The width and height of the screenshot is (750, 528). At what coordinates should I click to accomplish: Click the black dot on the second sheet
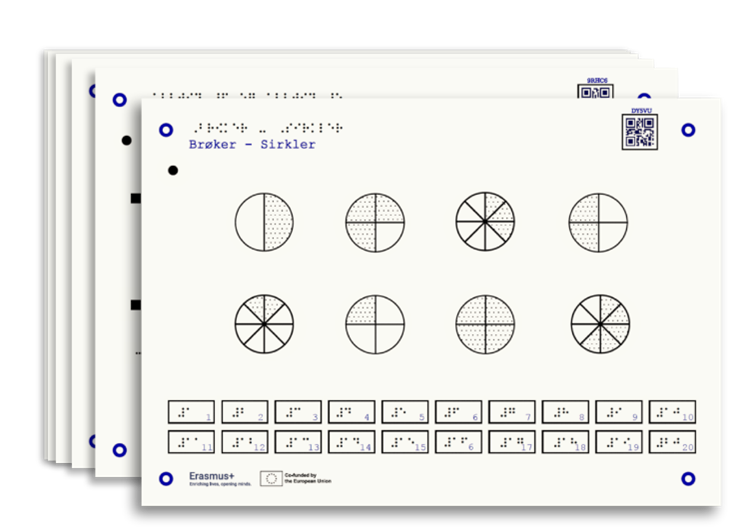127,141
